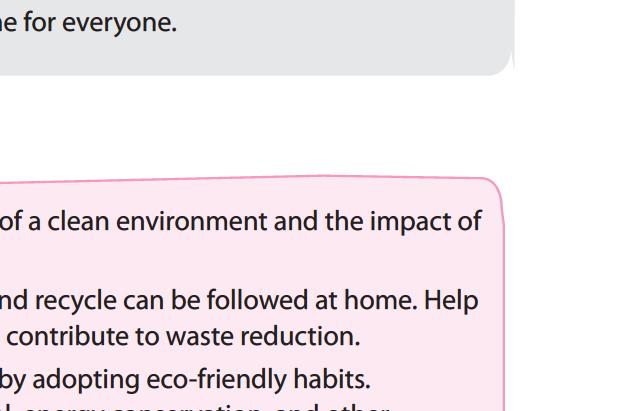The image size is (637, 411).
Task: Click the word "can" after "recycle"
Action: point(144,302)
